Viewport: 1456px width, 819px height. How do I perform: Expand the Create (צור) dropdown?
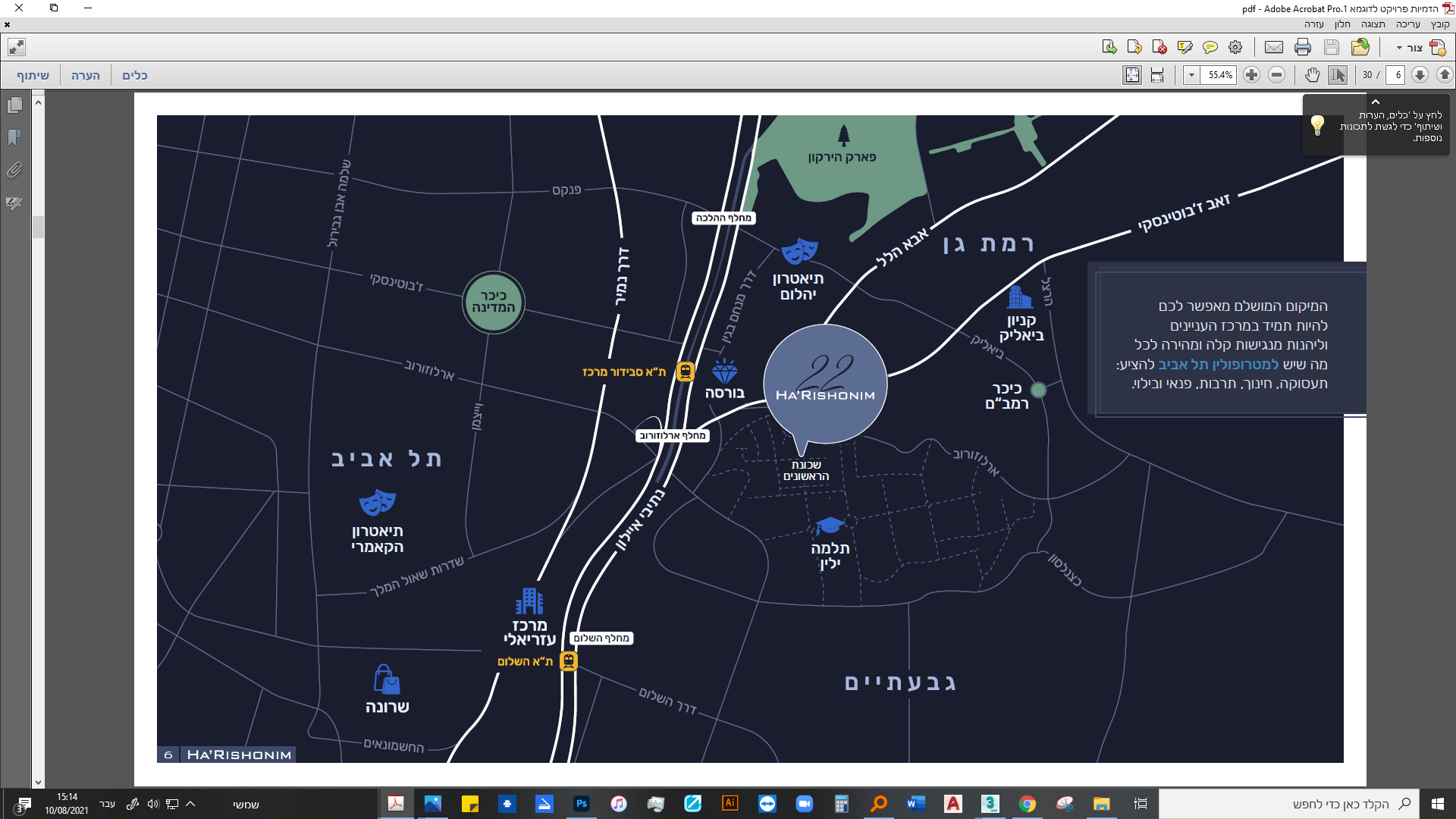click(1399, 48)
